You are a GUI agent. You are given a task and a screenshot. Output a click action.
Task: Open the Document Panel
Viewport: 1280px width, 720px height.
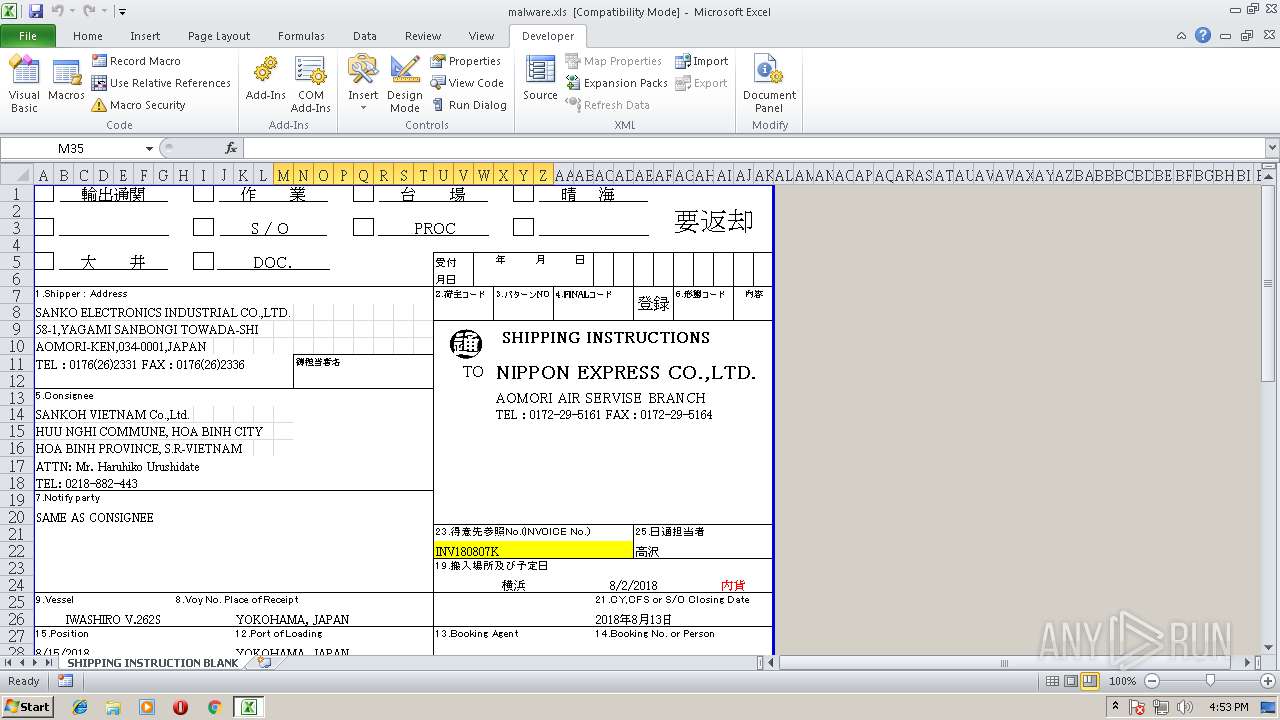tap(769, 84)
